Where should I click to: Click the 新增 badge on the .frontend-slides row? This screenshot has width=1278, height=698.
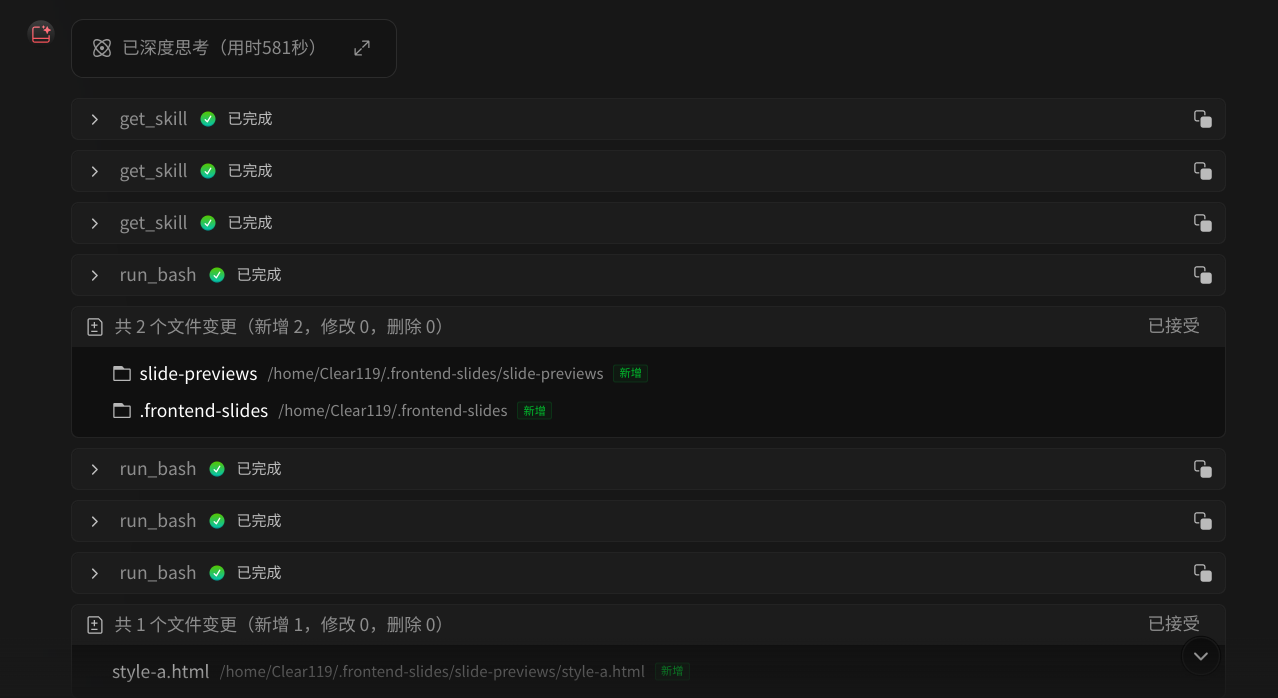pos(535,410)
